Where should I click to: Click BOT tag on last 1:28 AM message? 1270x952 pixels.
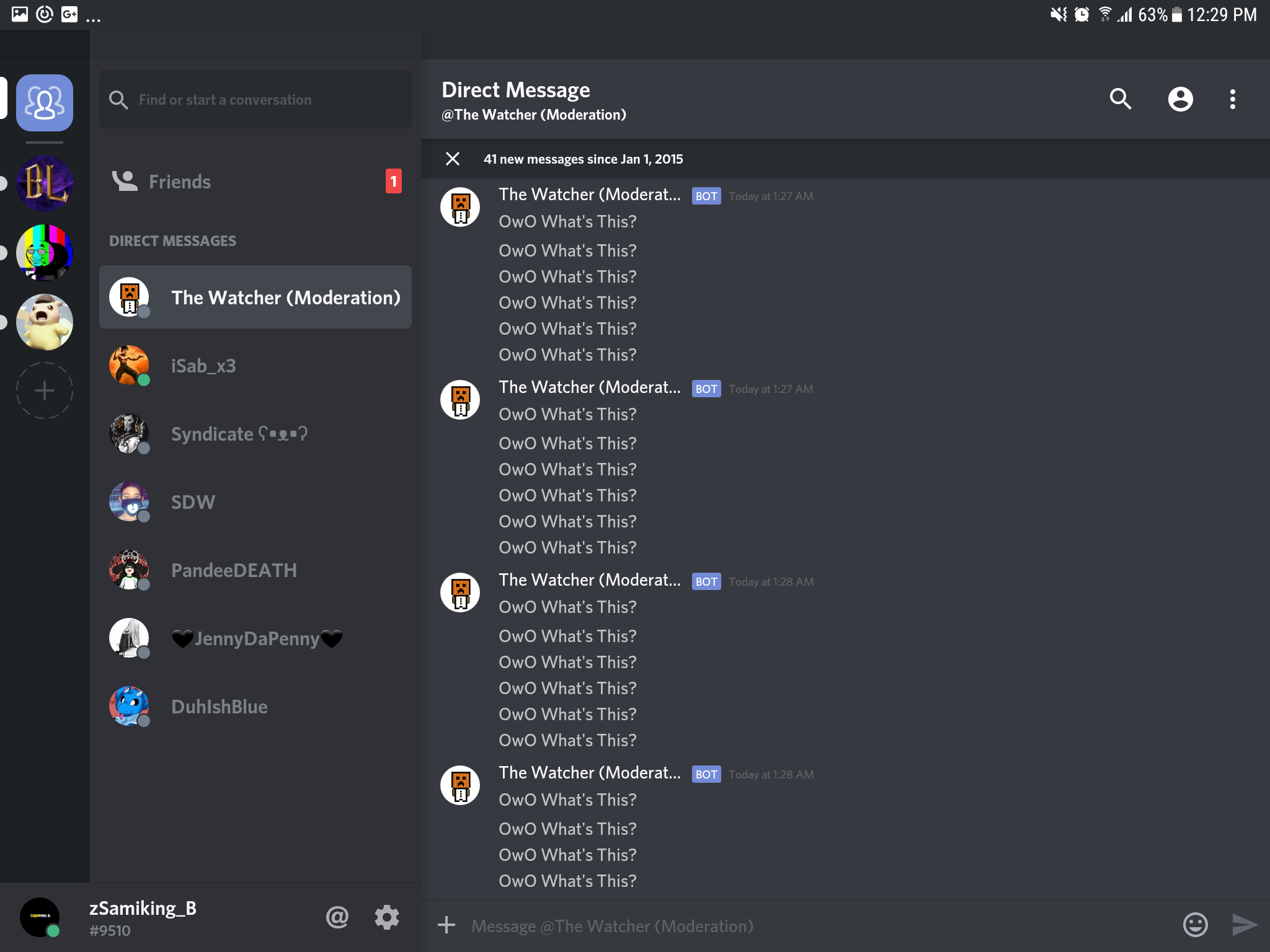click(x=706, y=774)
